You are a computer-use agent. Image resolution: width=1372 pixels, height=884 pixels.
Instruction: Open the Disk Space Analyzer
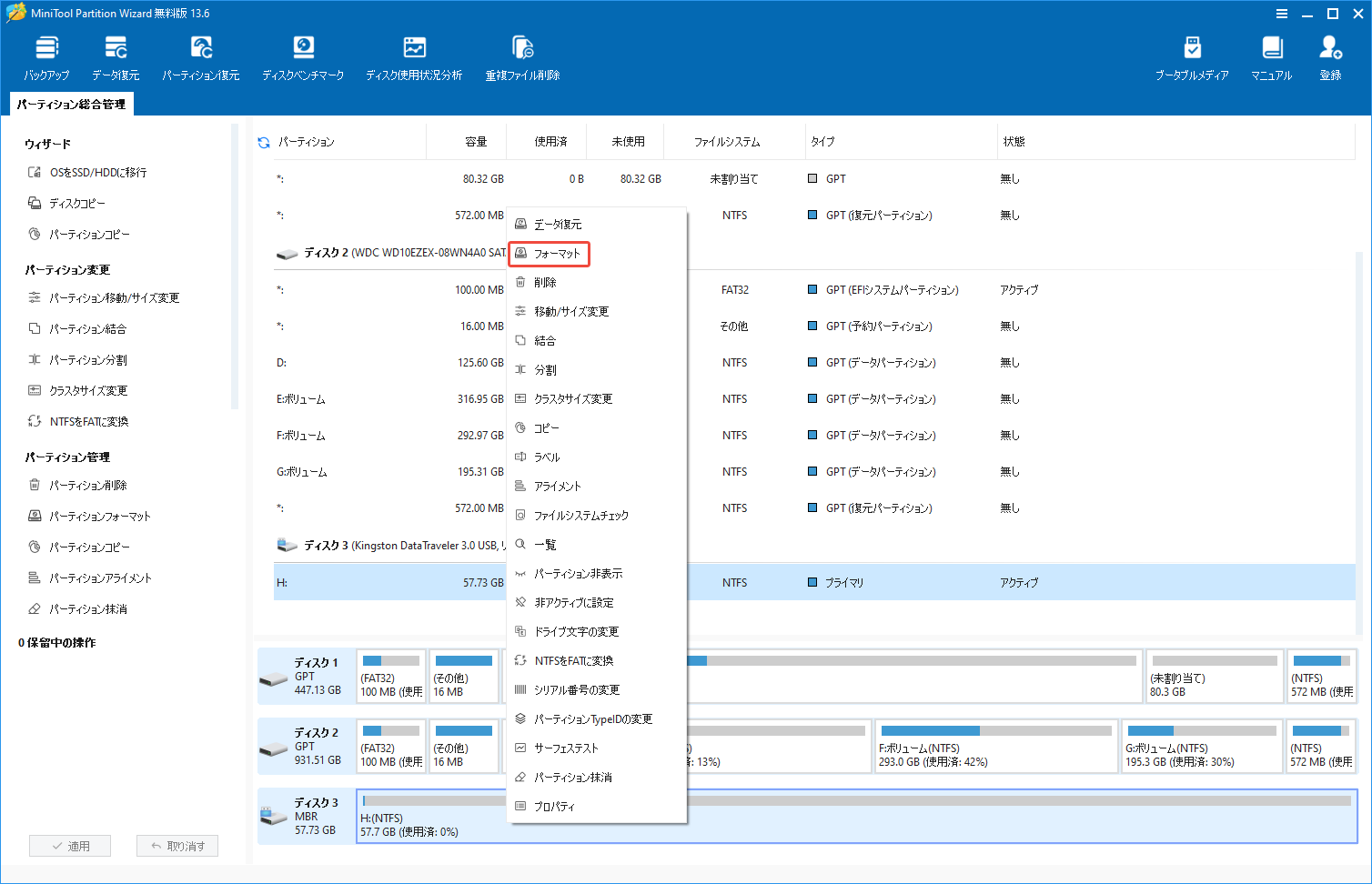tap(414, 55)
